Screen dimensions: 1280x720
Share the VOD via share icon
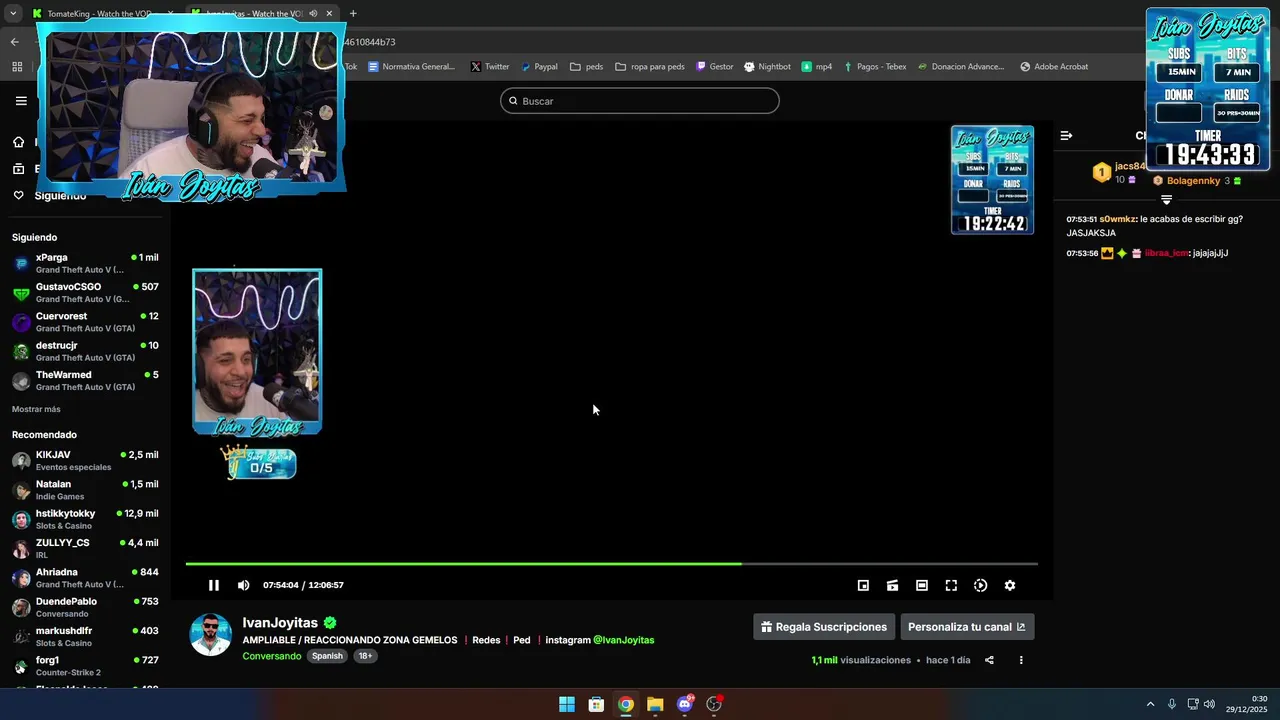click(989, 660)
